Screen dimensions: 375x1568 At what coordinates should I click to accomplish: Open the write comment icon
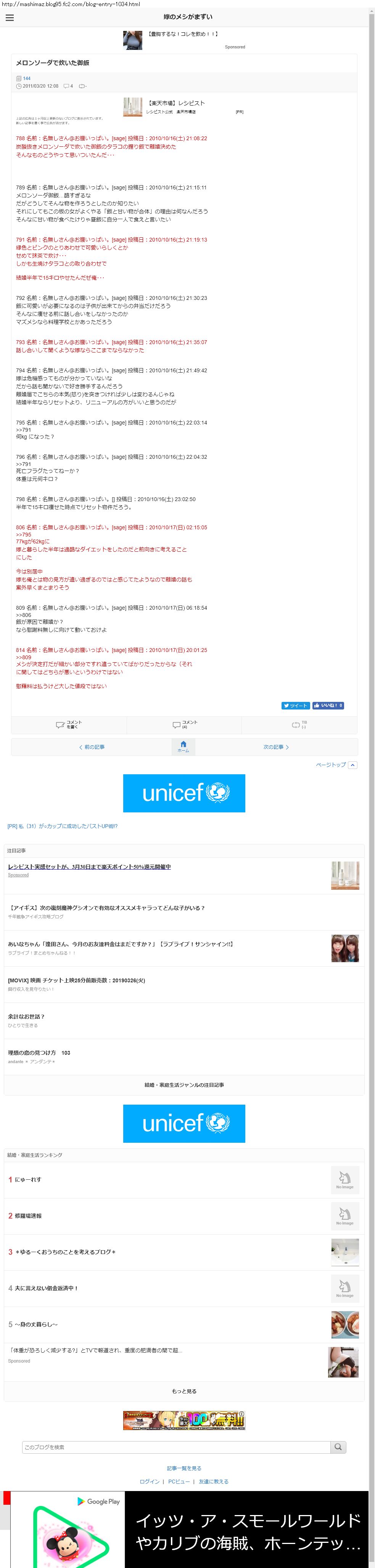(69, 724)
